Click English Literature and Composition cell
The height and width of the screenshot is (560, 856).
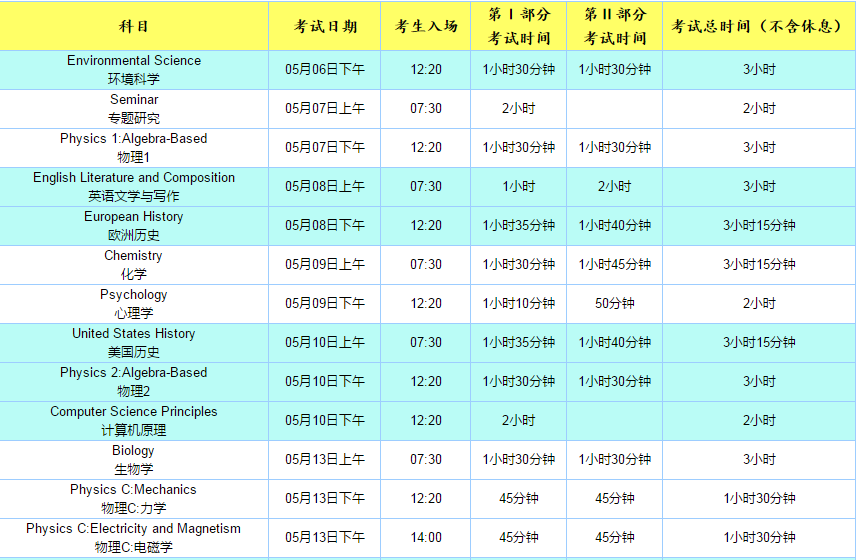(134, 186)
